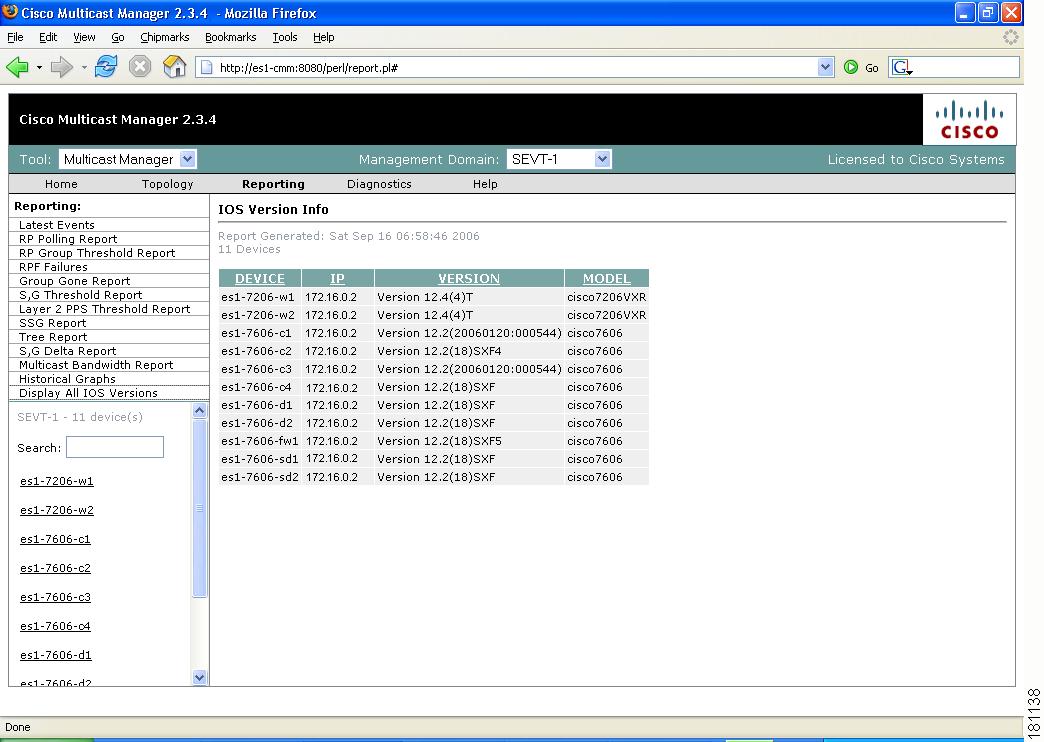Click the Cisco logo
The image size is (1044, 742).
pos(969,120)
